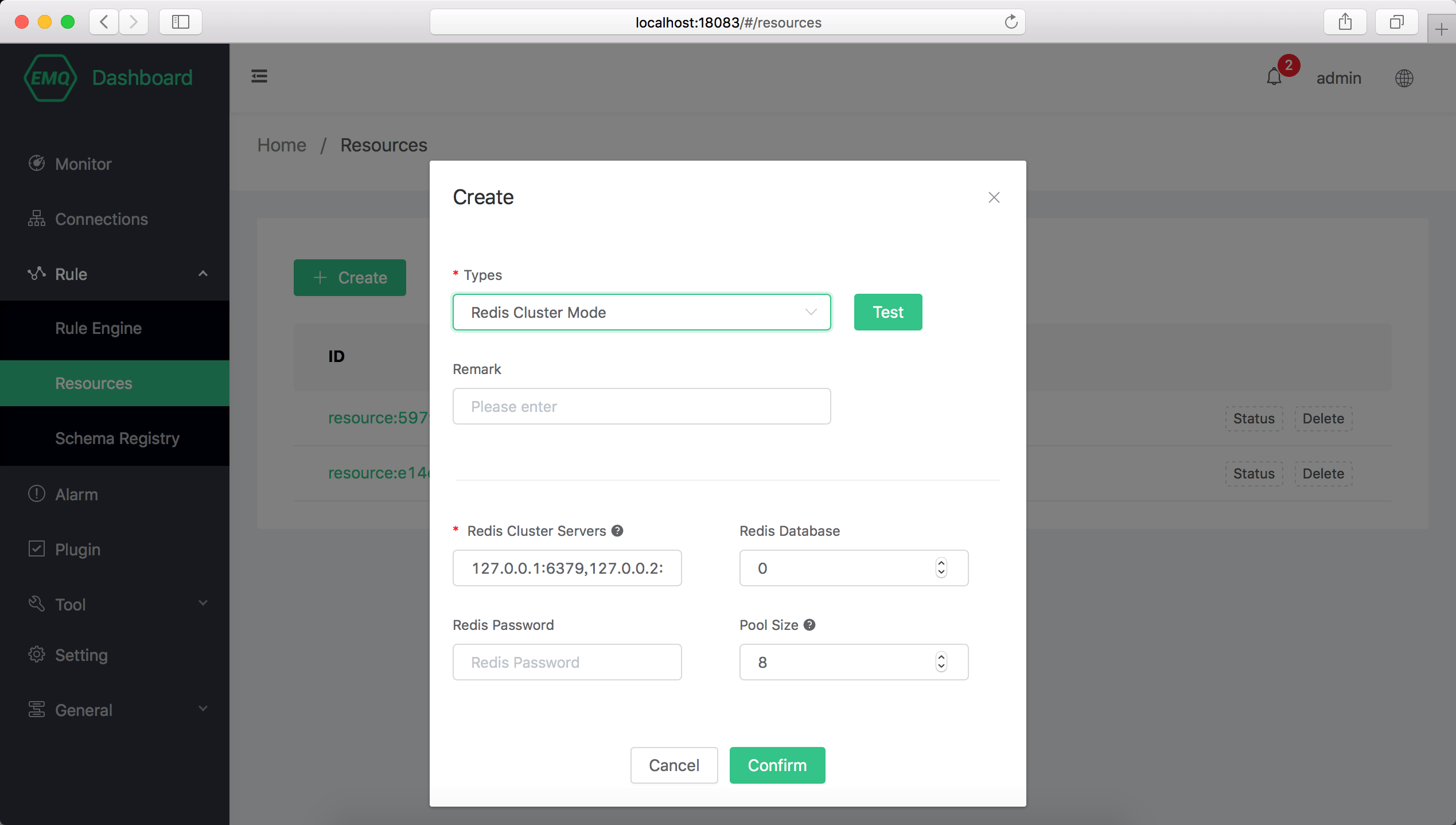The image size is (1456, 825).
Task: Click the browser share icon
Action: click(x=1345, y=22)
